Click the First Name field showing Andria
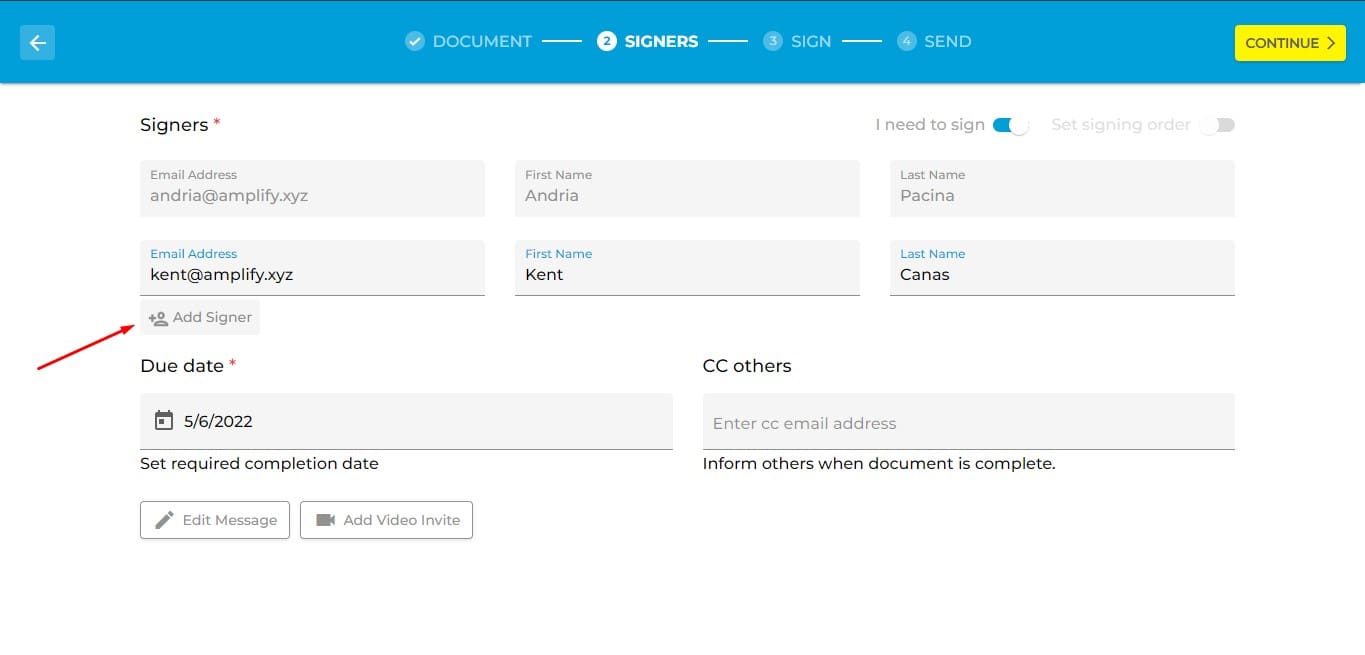This screenshot has width=1365, height=655. pyautogui.click(x=687, y=189)
